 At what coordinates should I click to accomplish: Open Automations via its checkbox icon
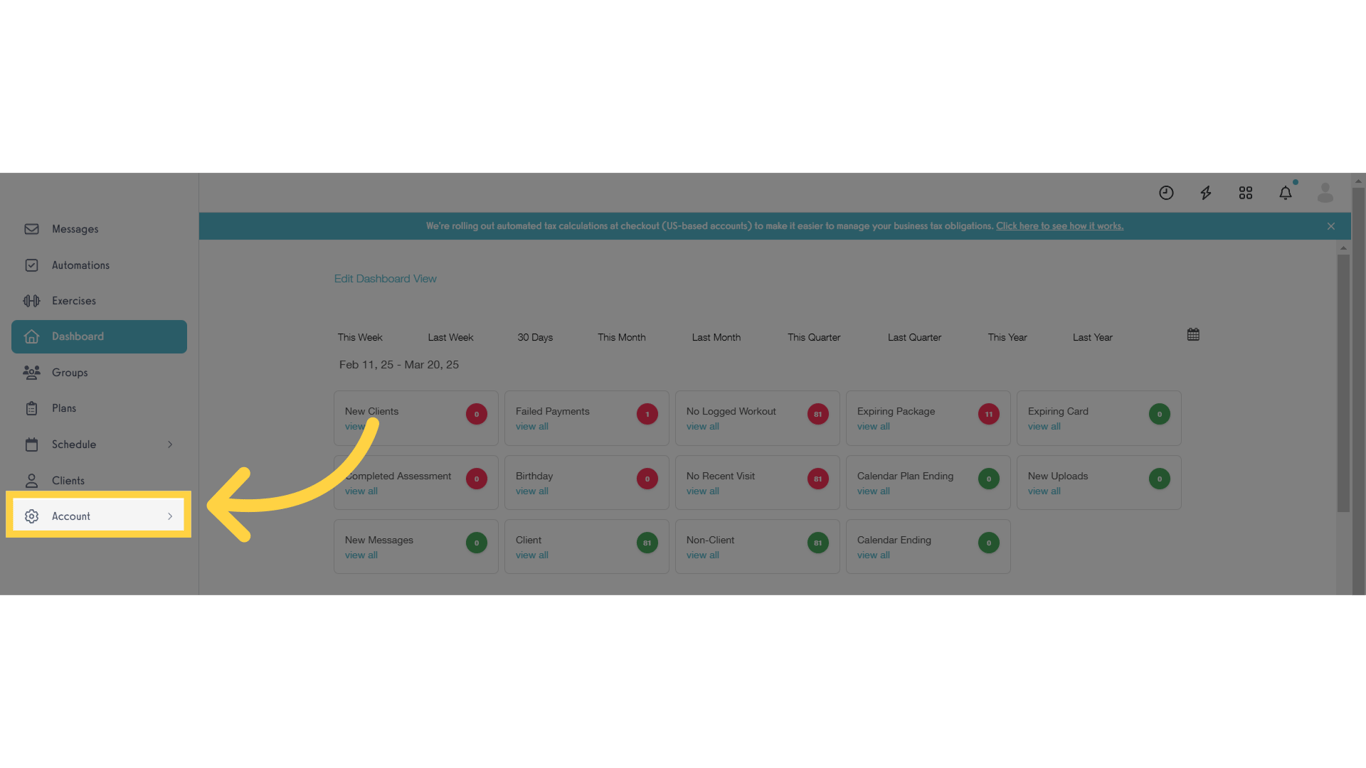pos(32,265)
